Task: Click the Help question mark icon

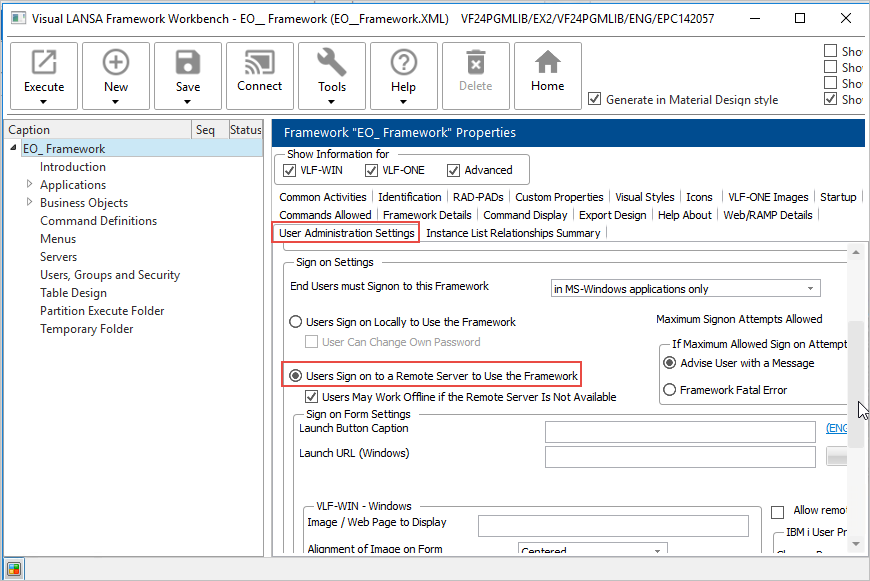Action: point(403,62)
